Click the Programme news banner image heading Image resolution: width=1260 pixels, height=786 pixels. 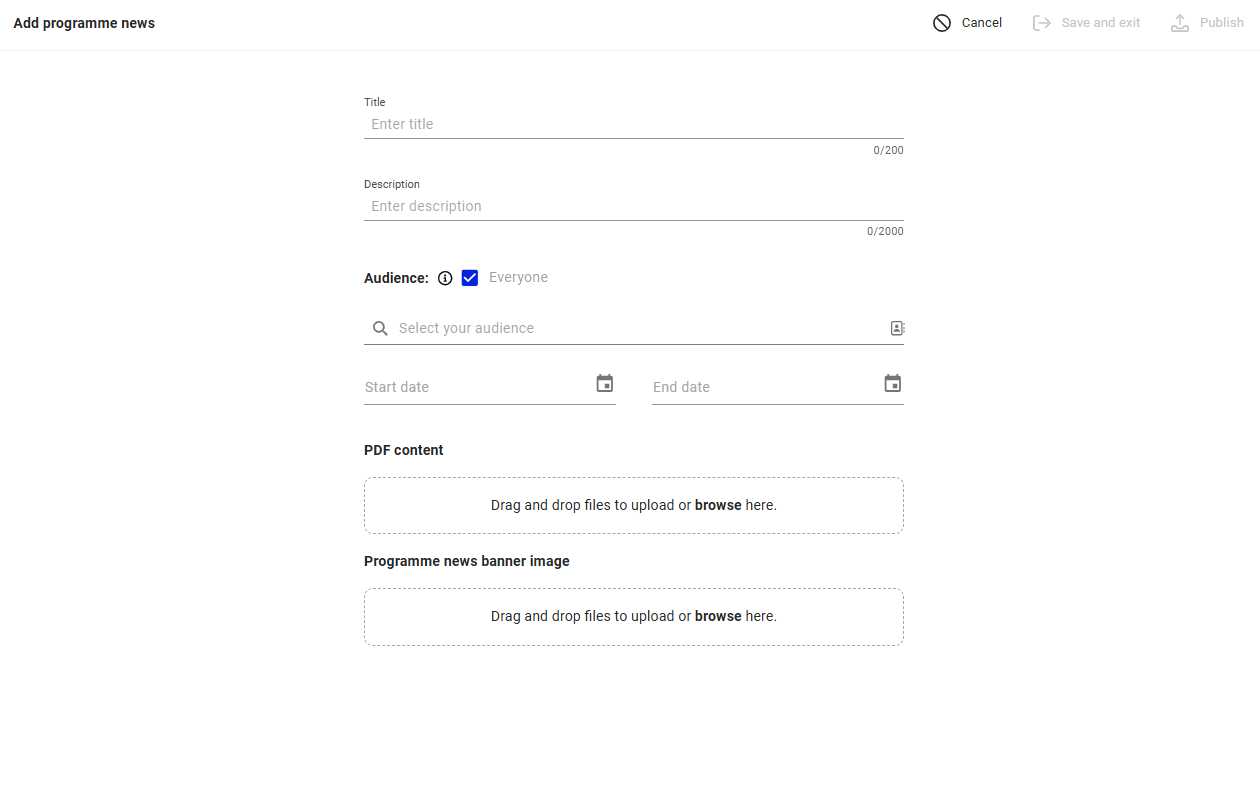467,561
